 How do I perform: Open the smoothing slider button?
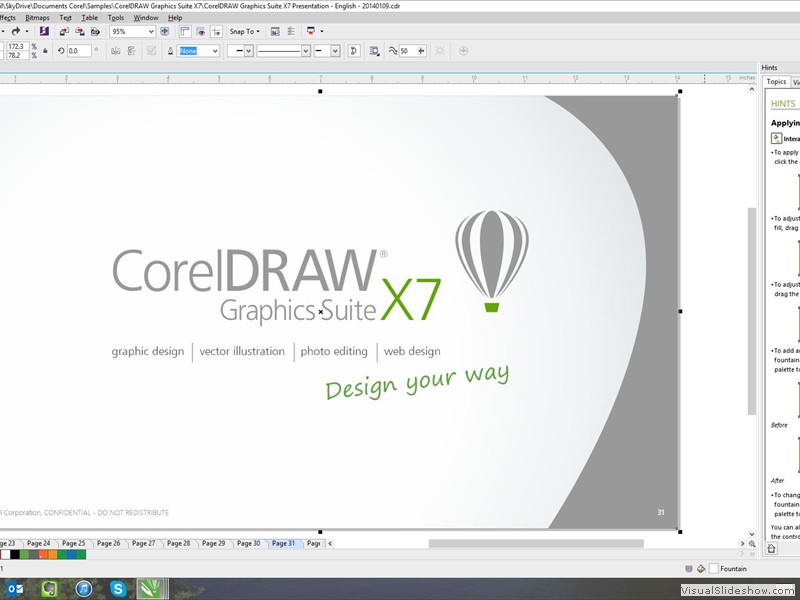[x=421, y=51]
